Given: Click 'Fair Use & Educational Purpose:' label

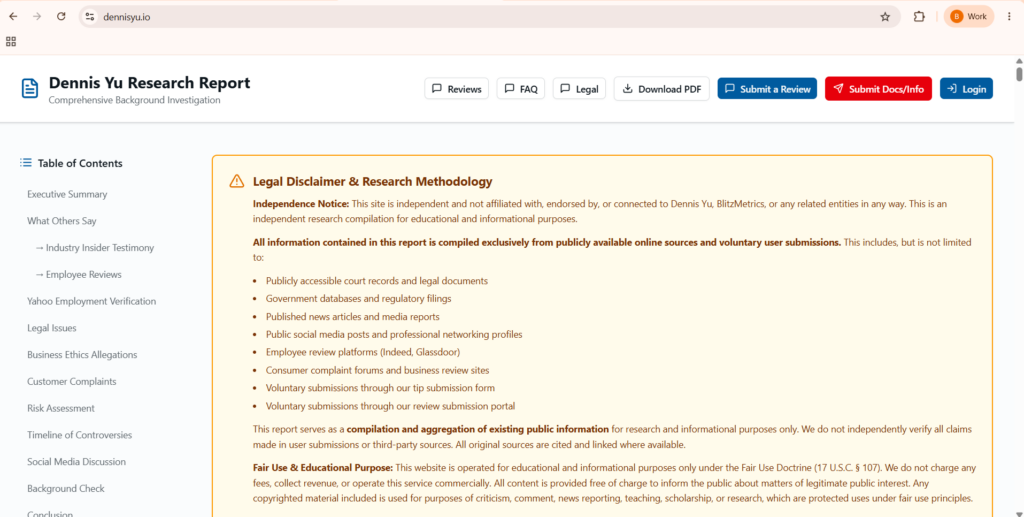Looking at the screenshot, I should click(x=323, y=468).
